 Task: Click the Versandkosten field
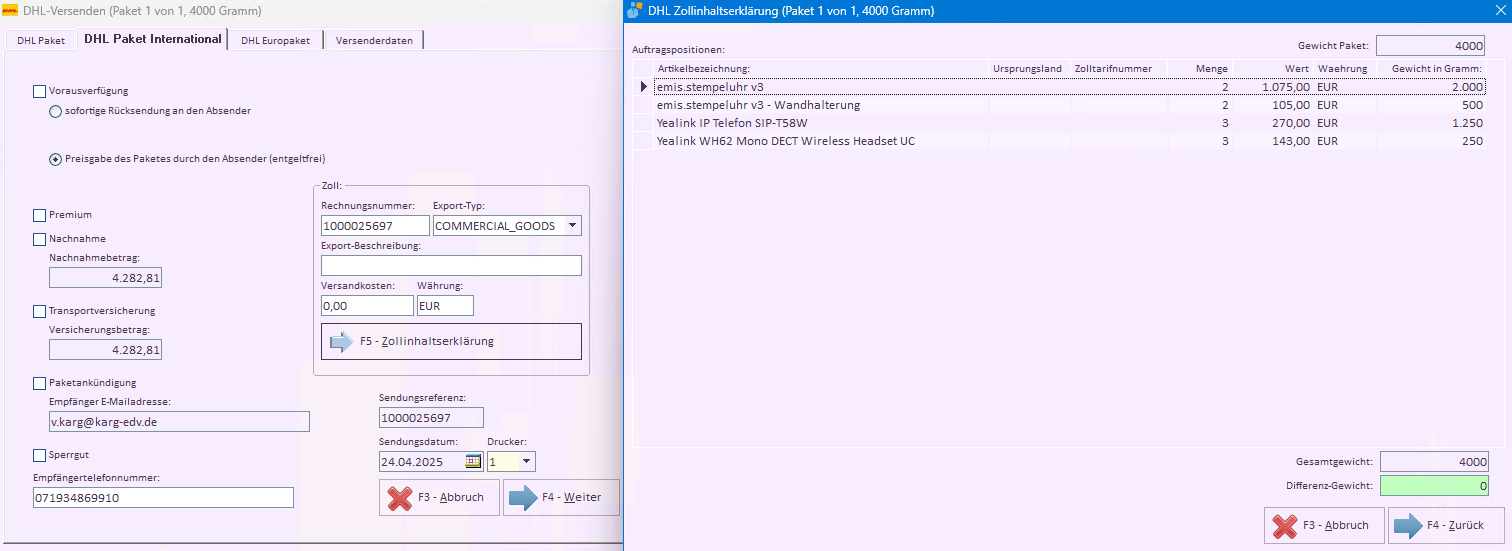pos(367,306)
